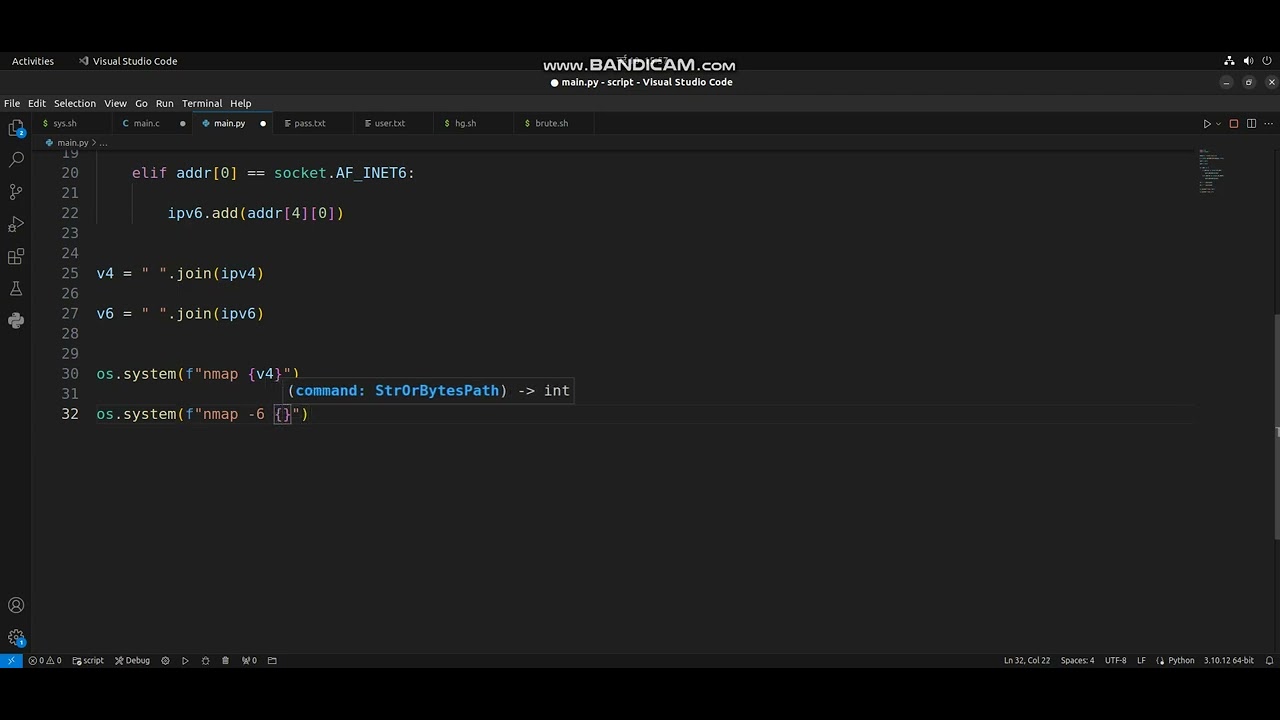
Task: Open the Python sidebar view
Action: pos(16,321)
